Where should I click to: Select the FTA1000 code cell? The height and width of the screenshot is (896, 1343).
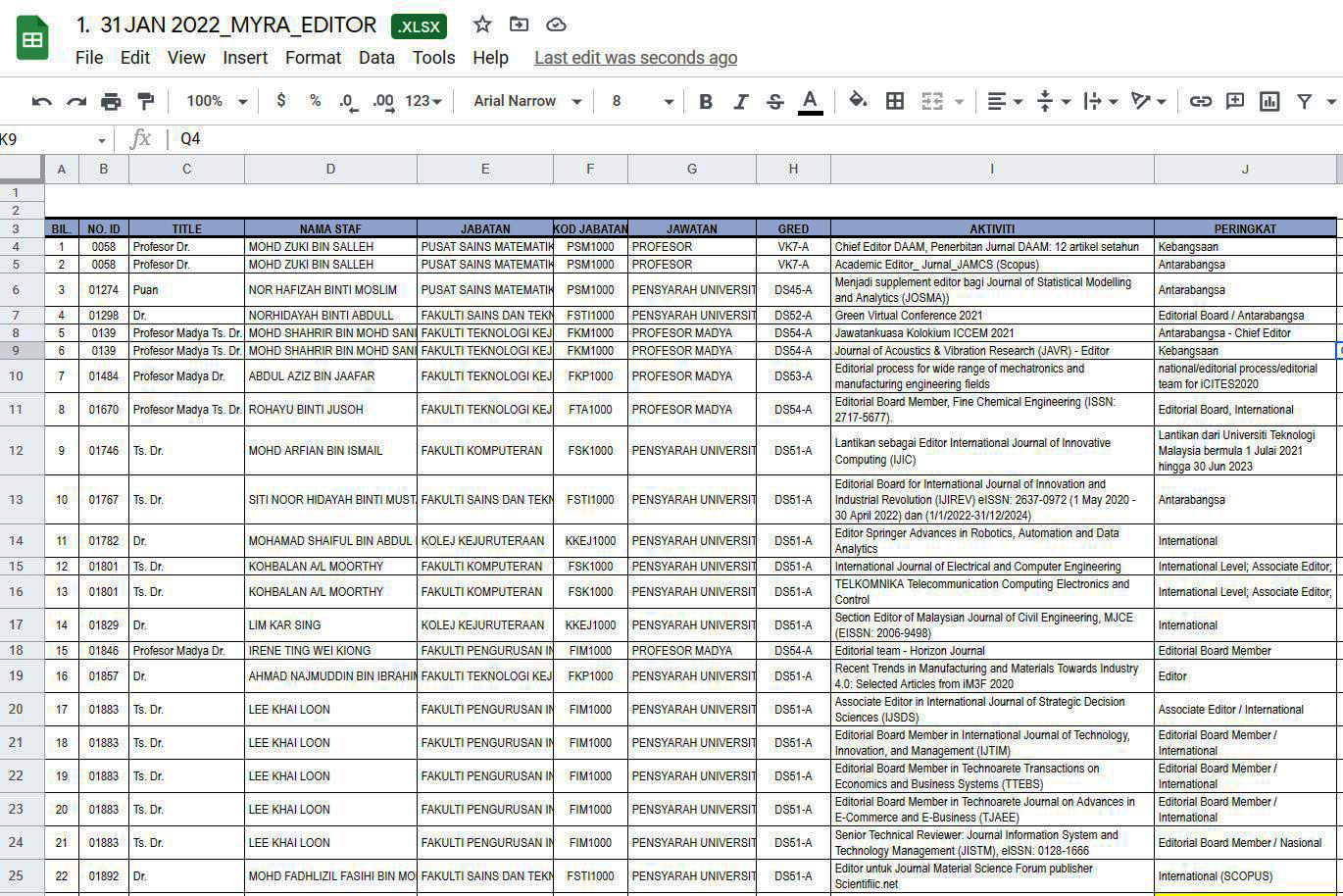point(590,410)
